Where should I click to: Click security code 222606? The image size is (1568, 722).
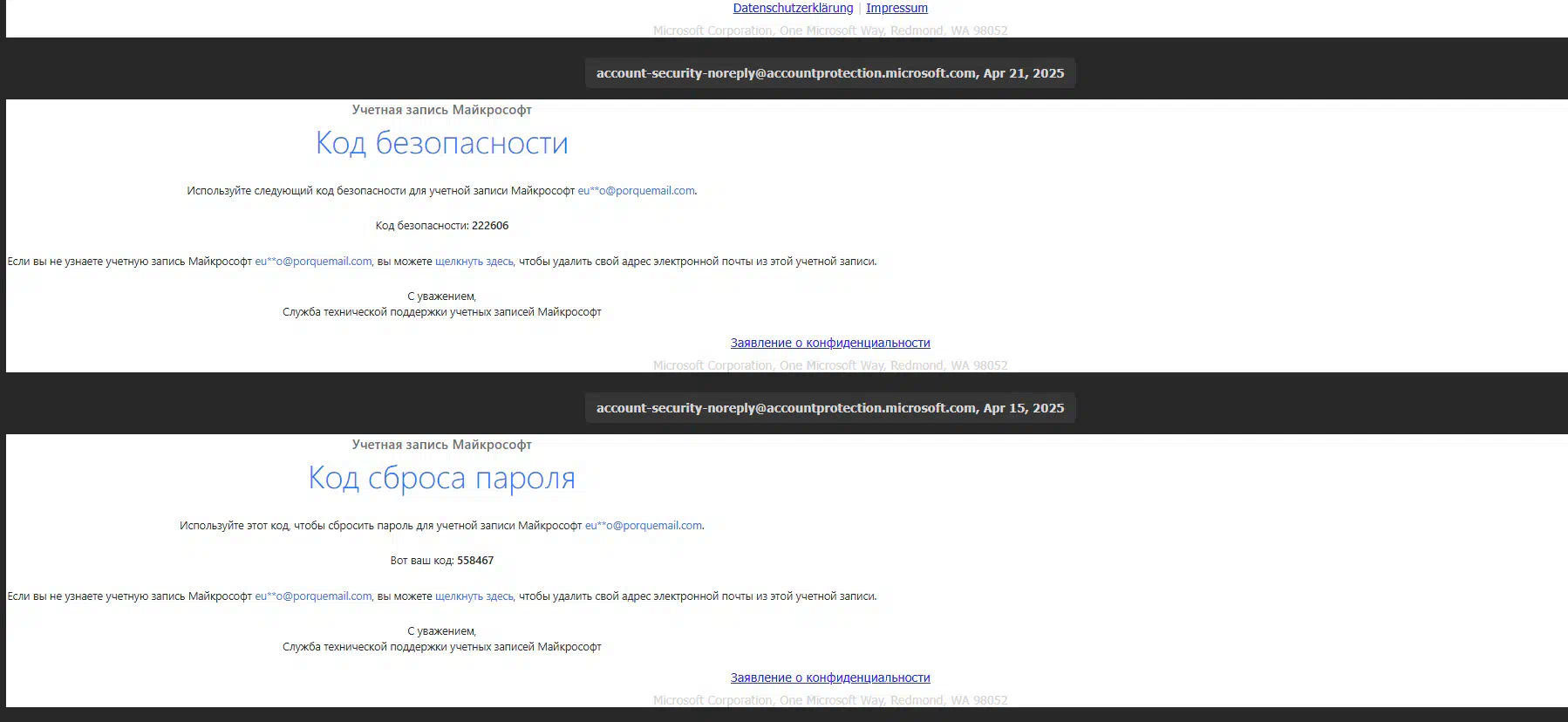point(490,226)
